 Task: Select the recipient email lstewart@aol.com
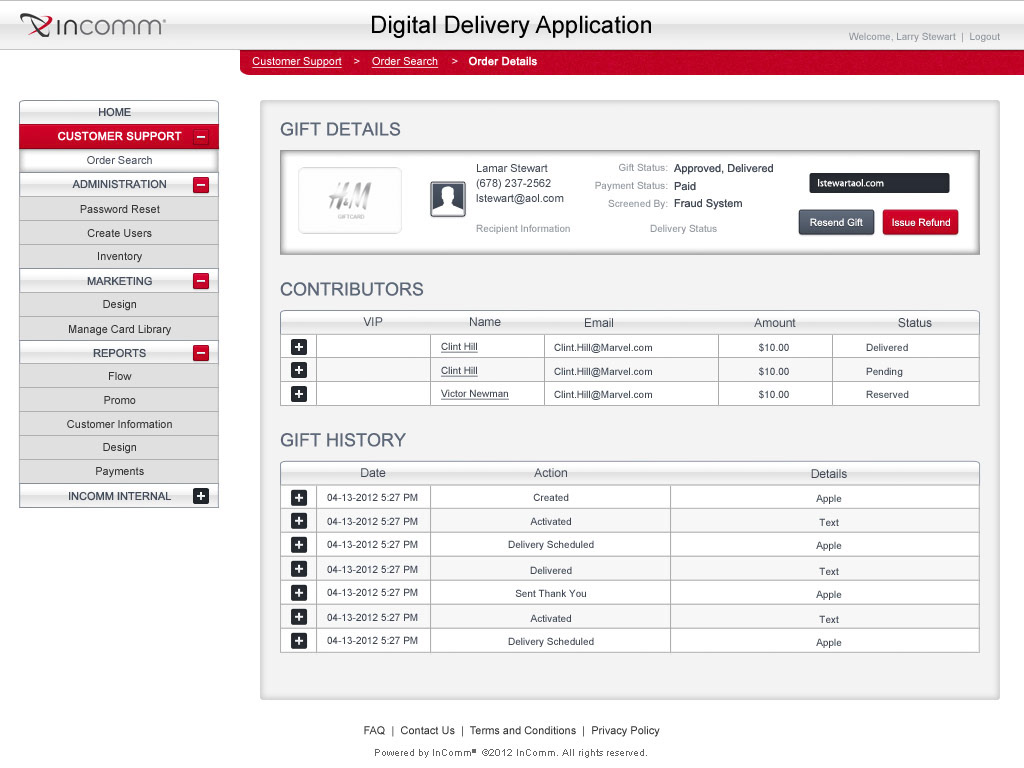point(519,199)
